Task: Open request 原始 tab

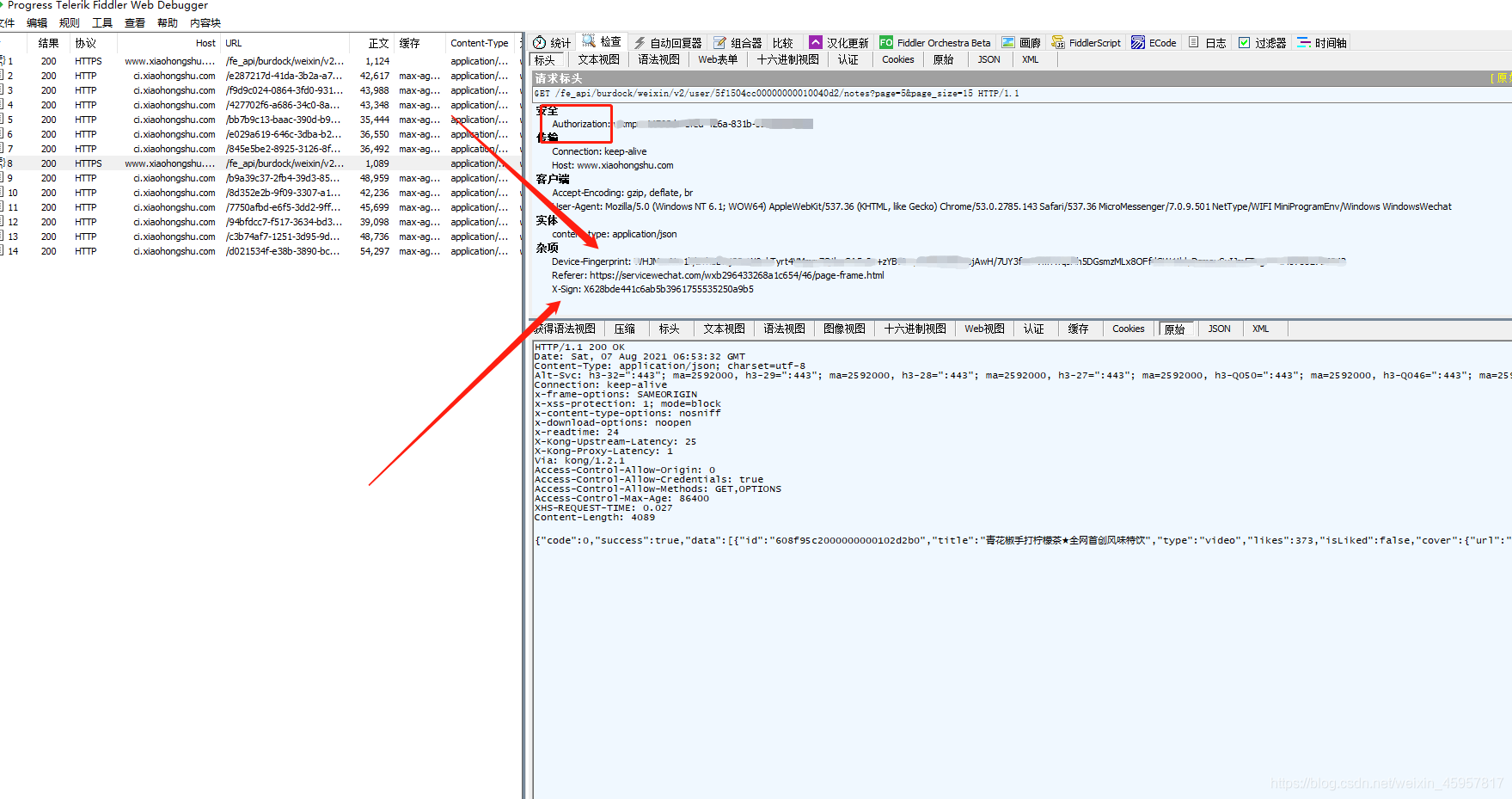Action: 943,59
